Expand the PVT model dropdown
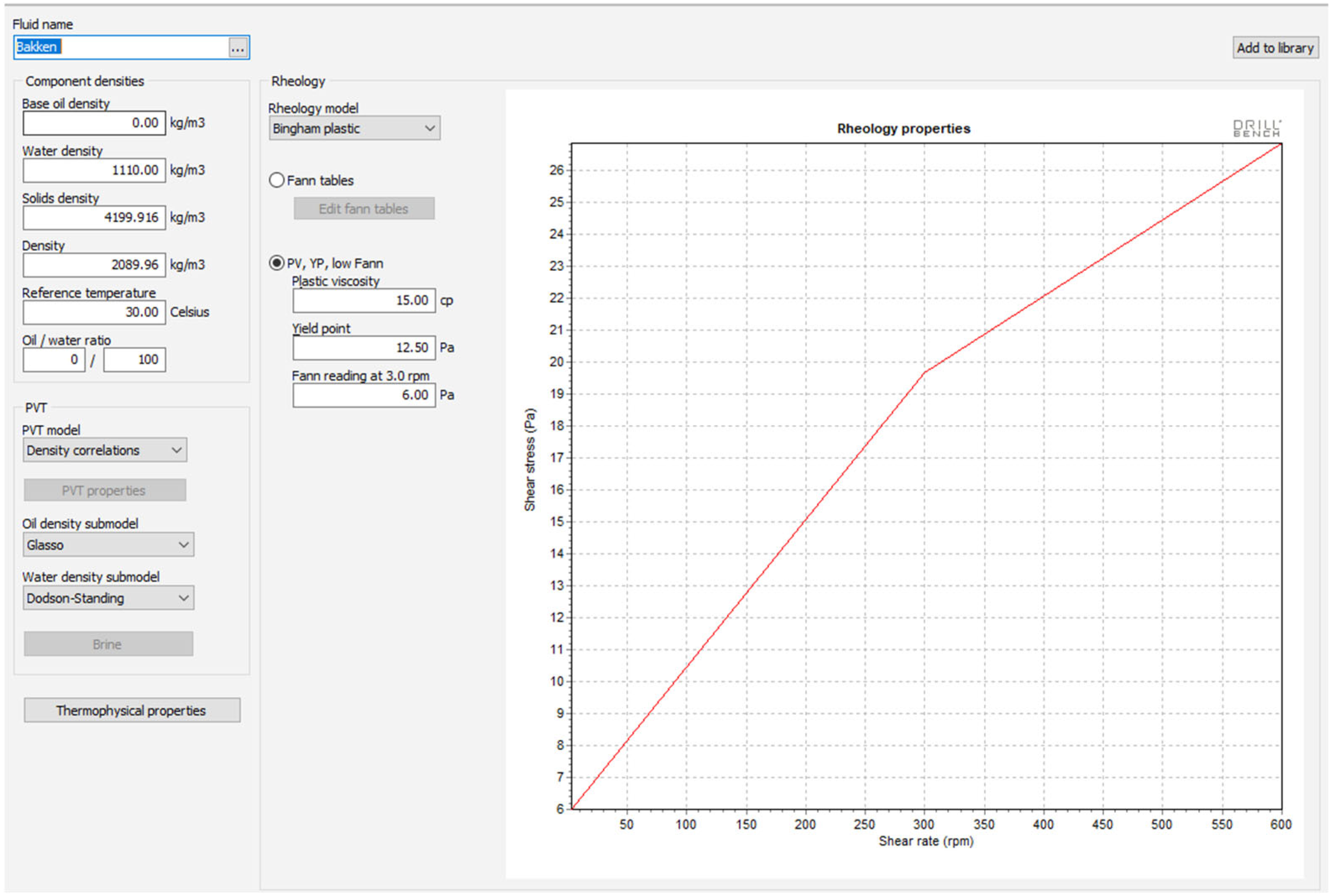 pyautogui.click(x=104, y=450)
